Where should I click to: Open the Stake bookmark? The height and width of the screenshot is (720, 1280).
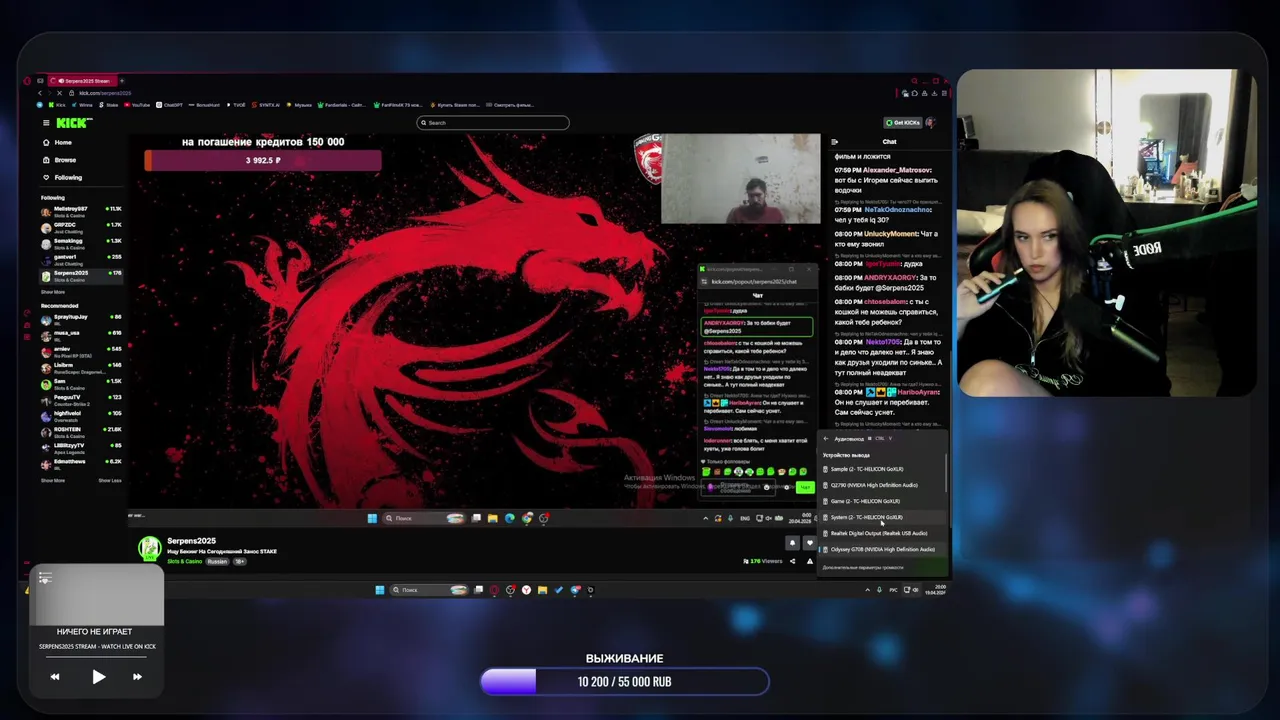(109, 104)
